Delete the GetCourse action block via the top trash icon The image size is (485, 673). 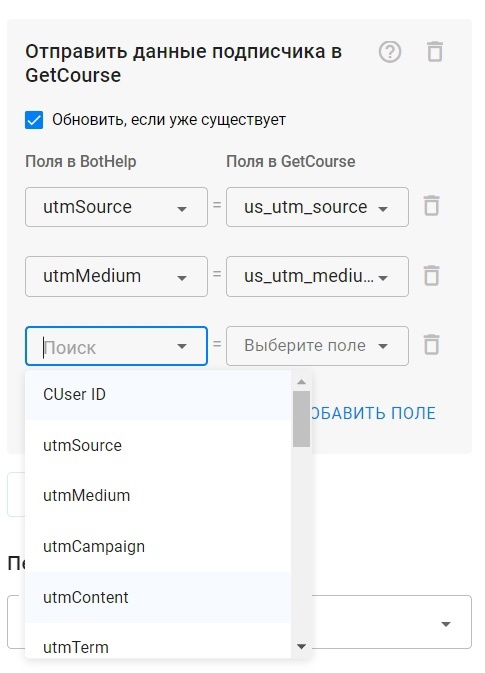point(434,52)
